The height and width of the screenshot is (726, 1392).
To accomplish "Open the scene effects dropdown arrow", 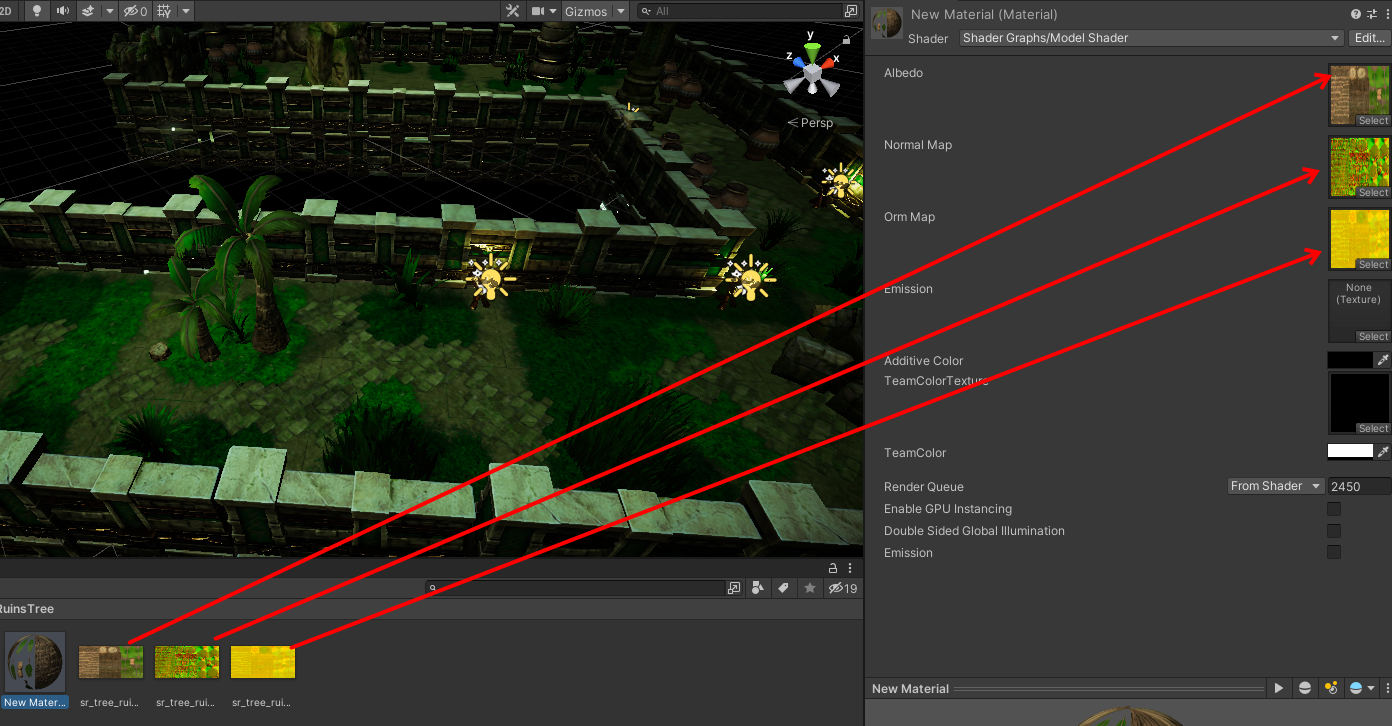I will tap(109, 11).
